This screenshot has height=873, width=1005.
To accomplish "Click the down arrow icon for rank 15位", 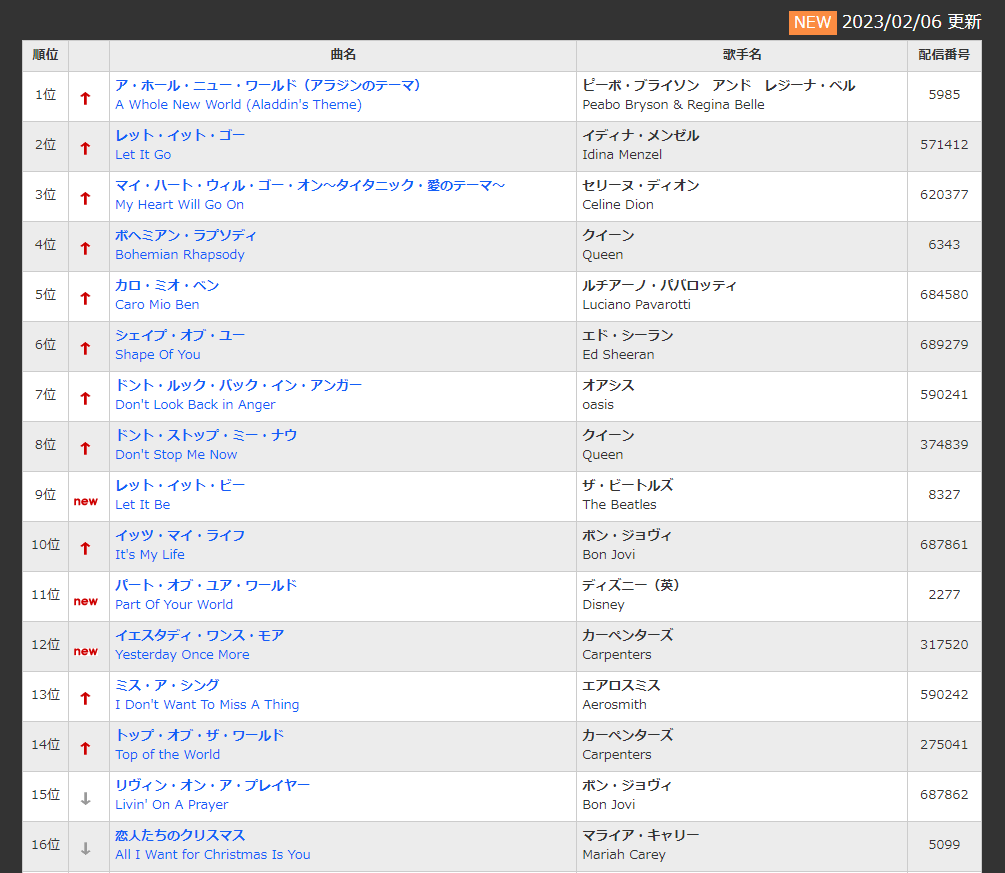I will pyautogui.click(x=85, y=799).
